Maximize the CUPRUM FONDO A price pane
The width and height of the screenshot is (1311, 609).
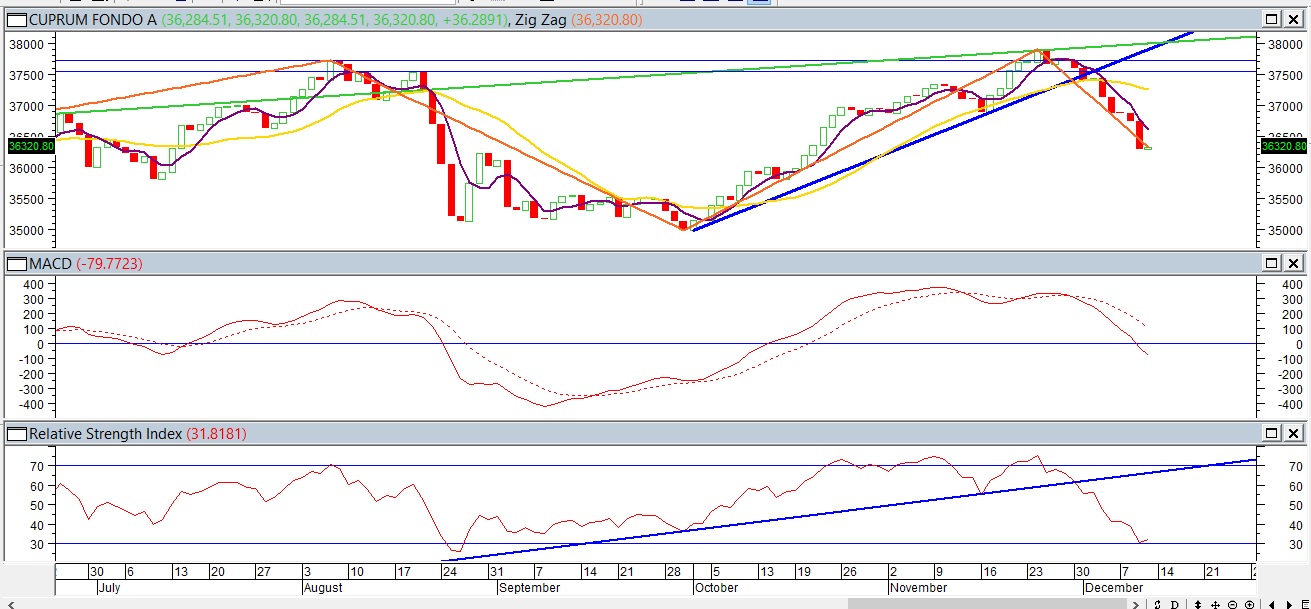[x=1271, y=19]
